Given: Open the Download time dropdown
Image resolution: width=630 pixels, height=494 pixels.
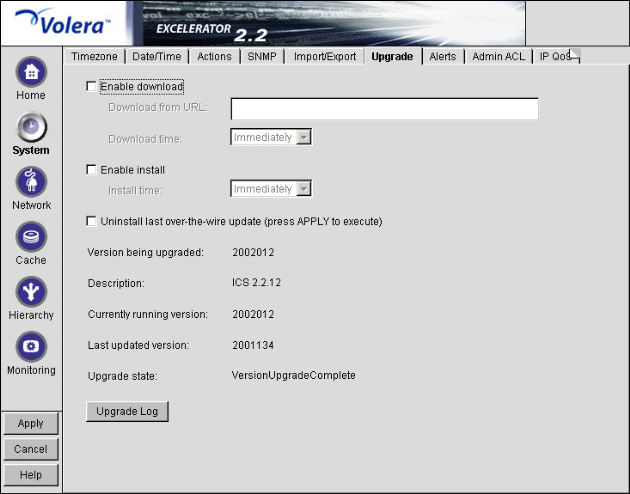Looking at the screenshot, I should (271, 137).
